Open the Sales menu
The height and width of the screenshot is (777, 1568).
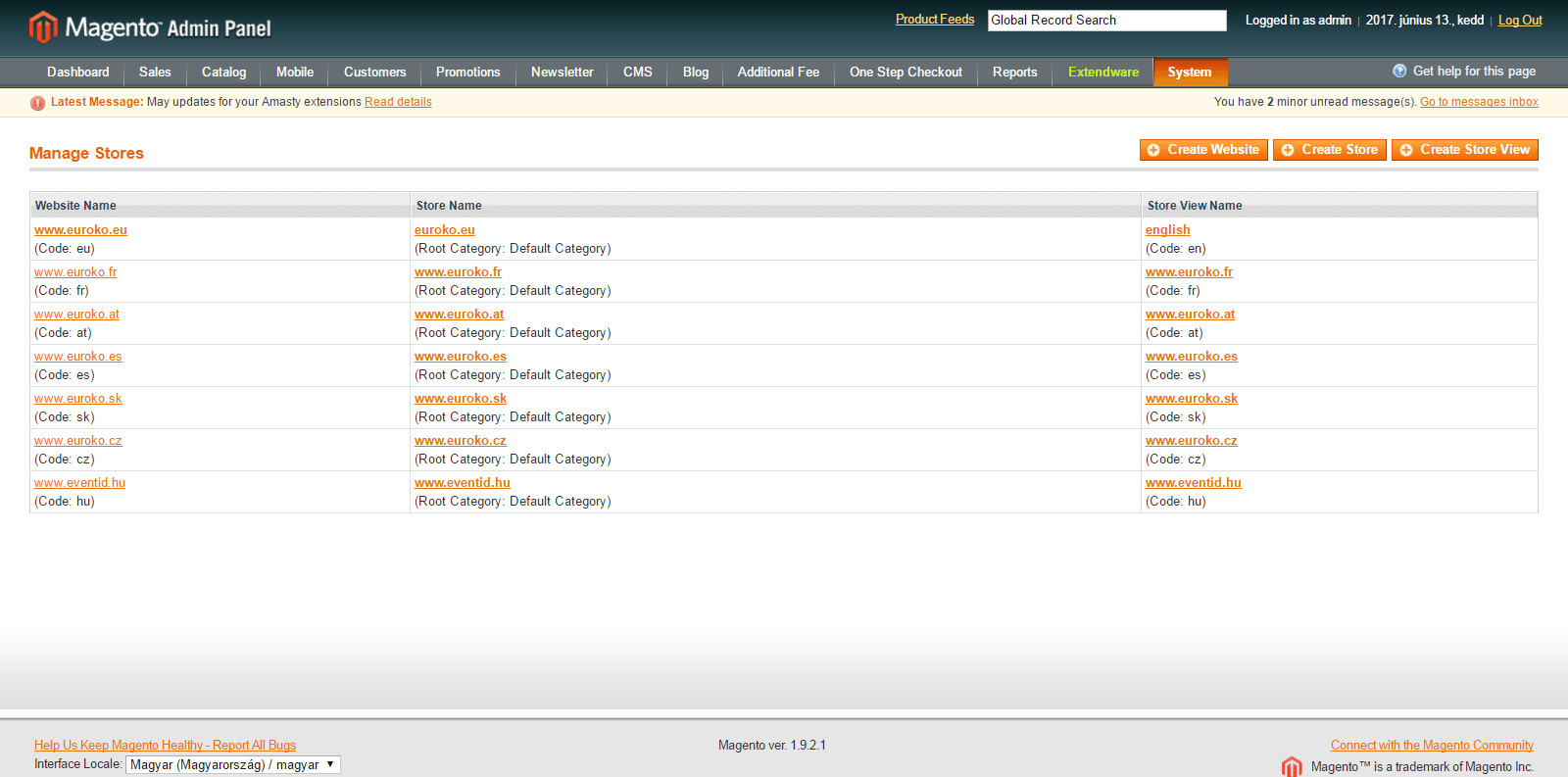(155, 72)
